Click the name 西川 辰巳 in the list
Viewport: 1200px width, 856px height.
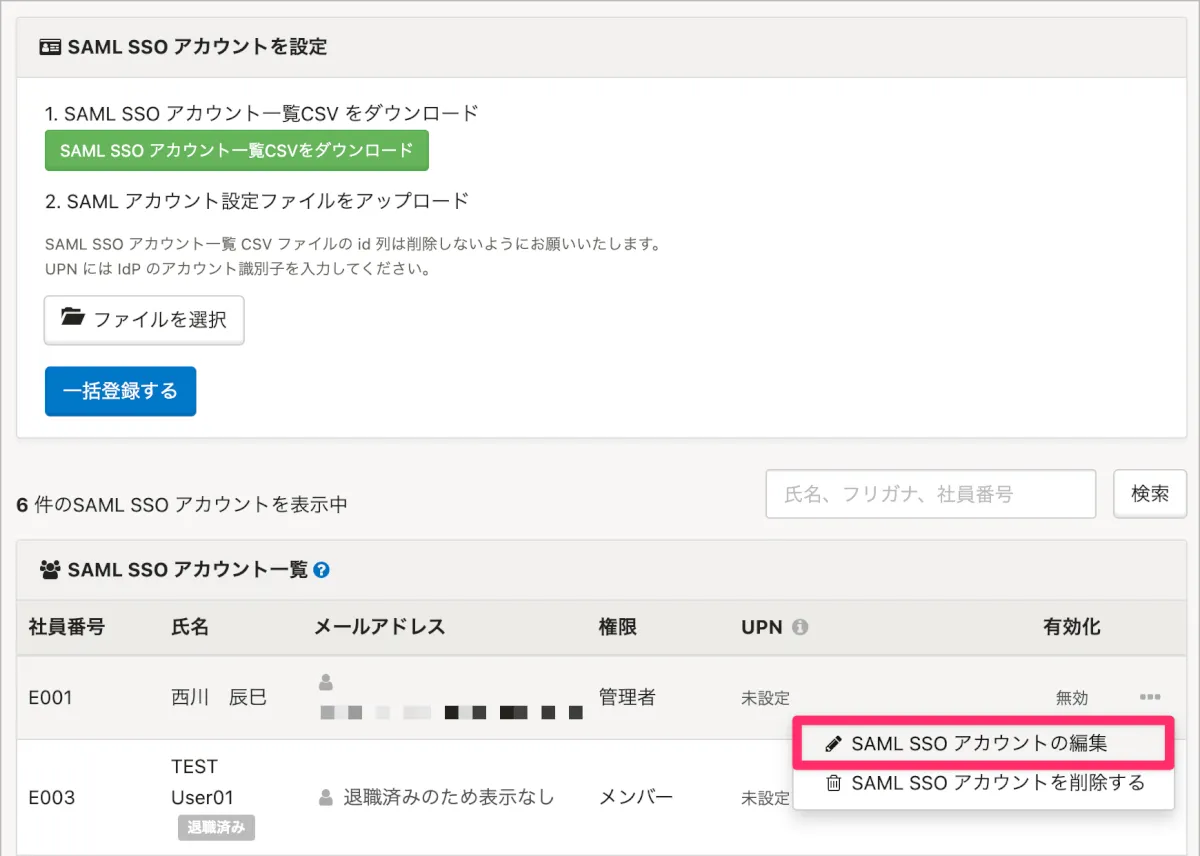click(219, 698)
